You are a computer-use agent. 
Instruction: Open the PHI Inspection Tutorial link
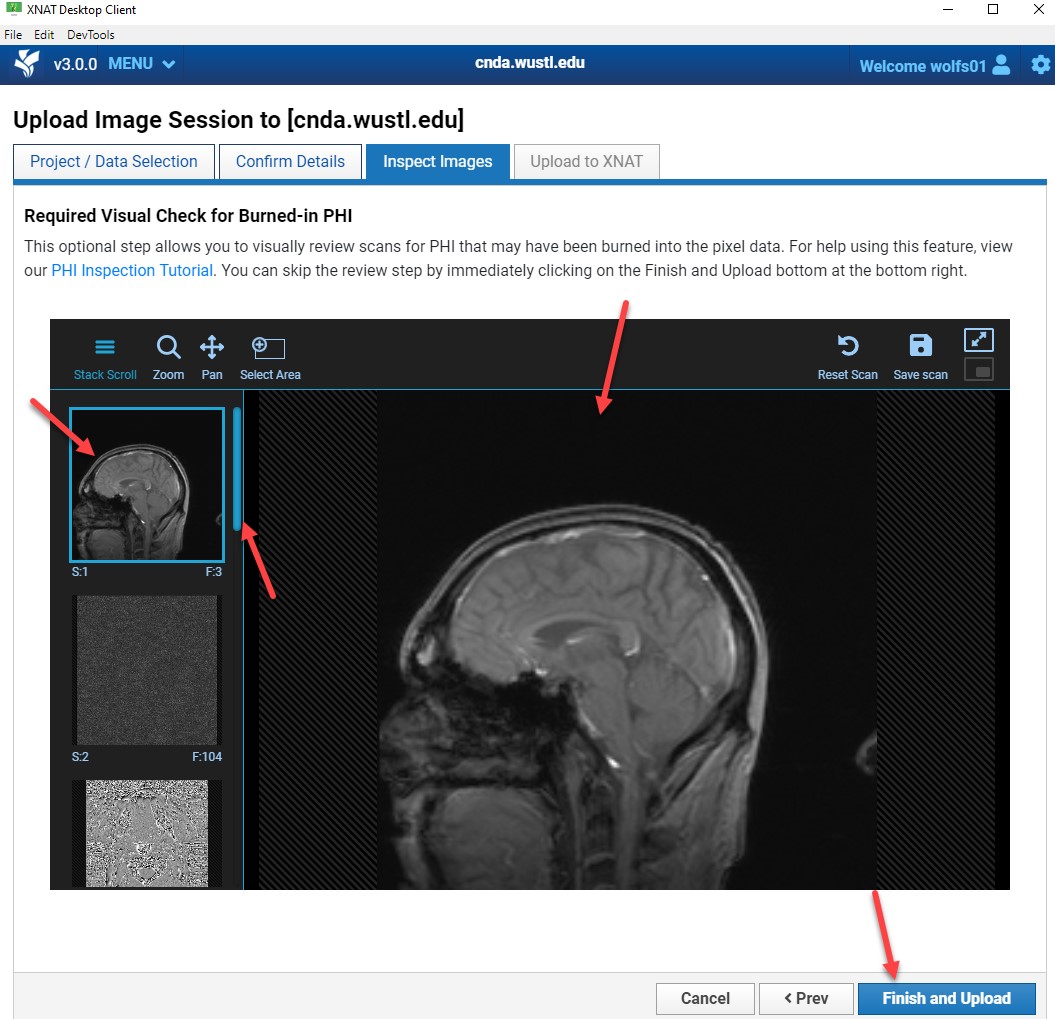point(131,270)
